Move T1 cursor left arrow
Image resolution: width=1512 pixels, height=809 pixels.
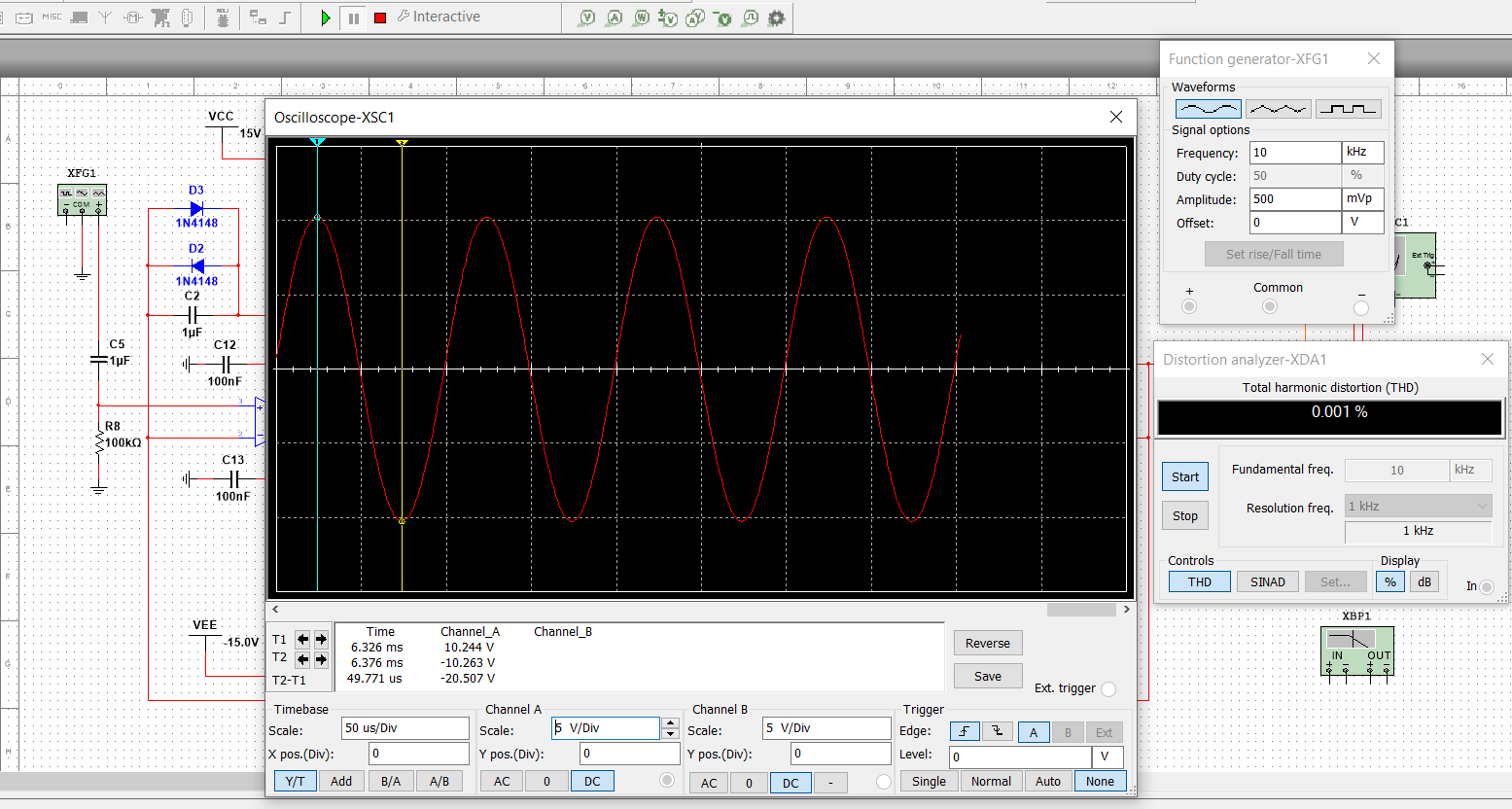click(303, 639)
